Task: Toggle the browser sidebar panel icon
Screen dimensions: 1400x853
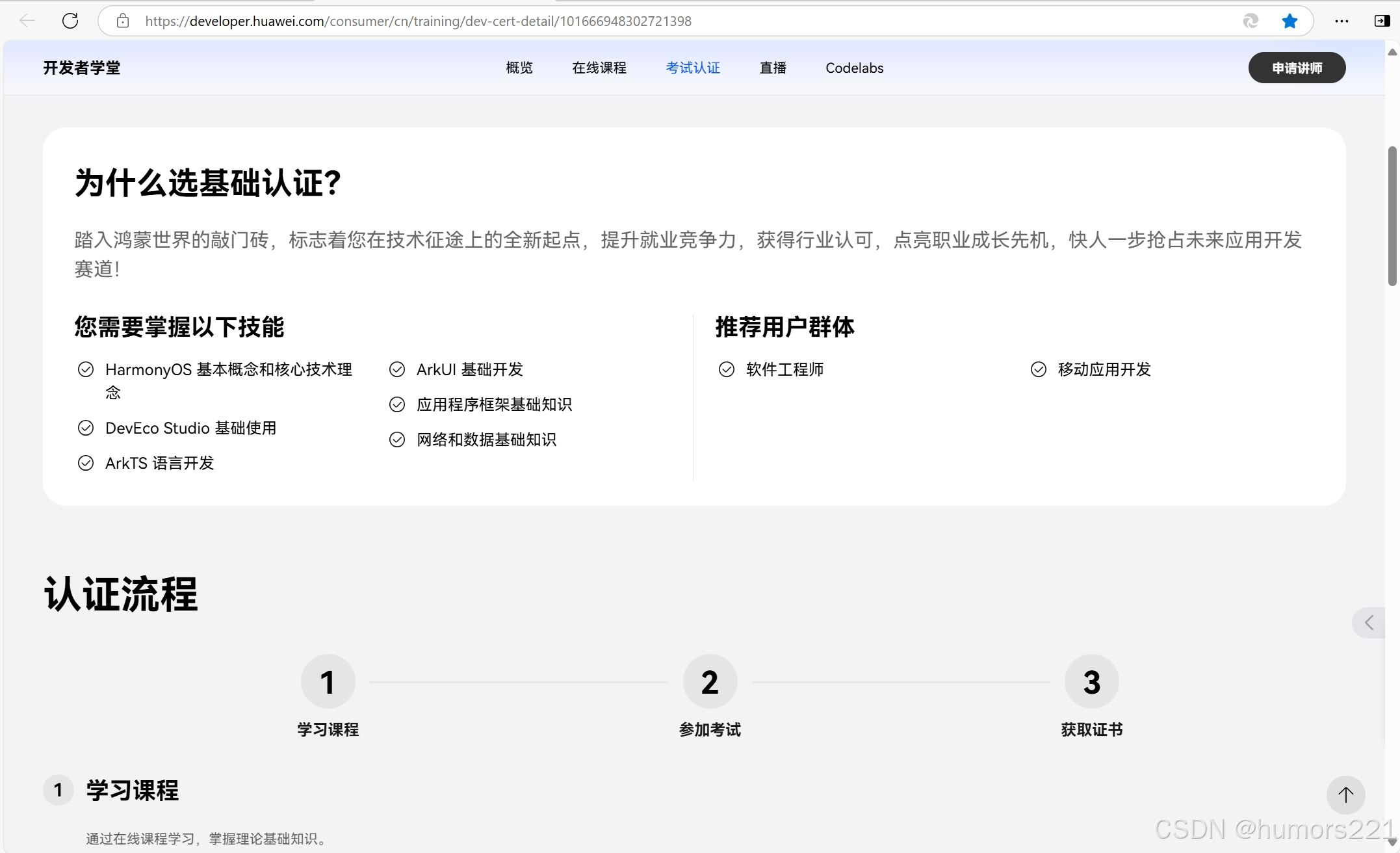Action: tap(1382, 21)
